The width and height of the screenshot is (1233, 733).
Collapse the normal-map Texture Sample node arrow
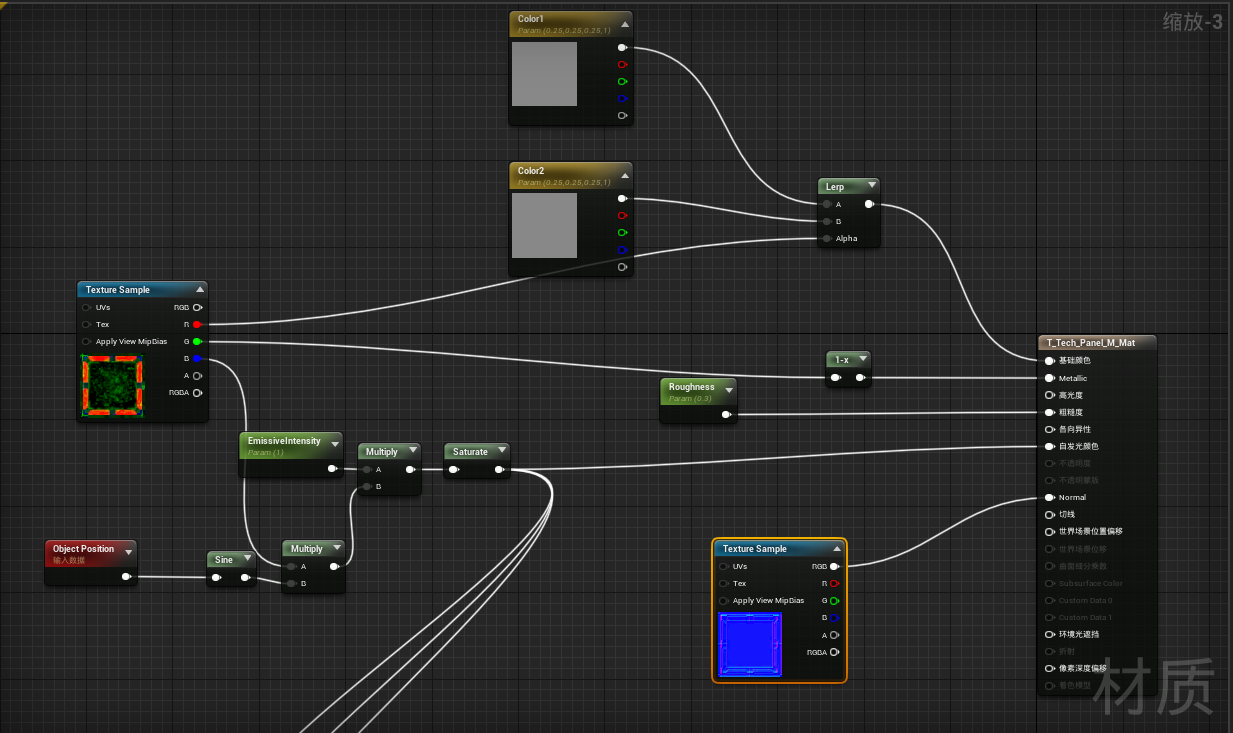click(837, 548)
